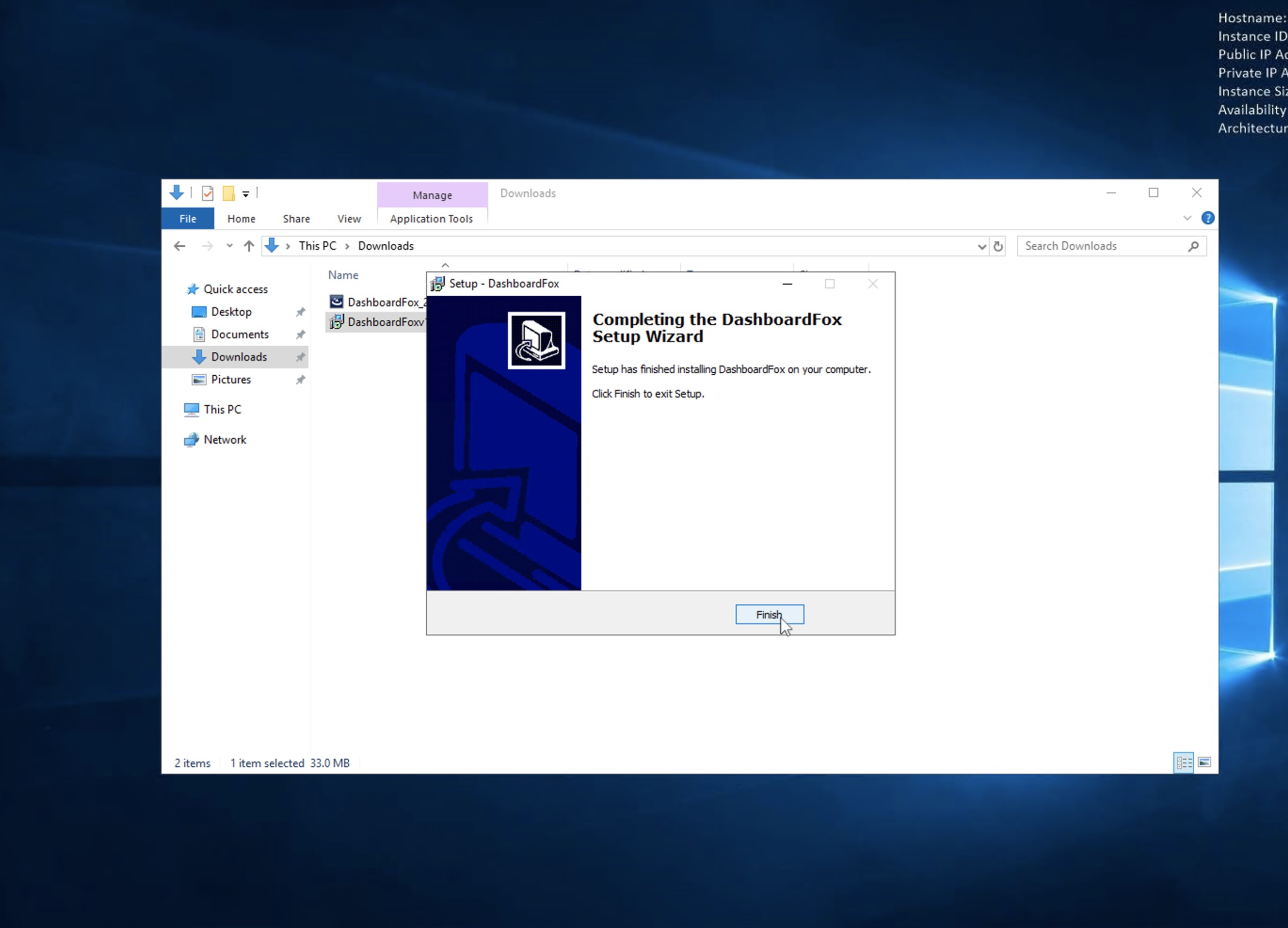Go up one folder level
The width and height of the screenshot is (1288, 928).
[x=249, y=246]
